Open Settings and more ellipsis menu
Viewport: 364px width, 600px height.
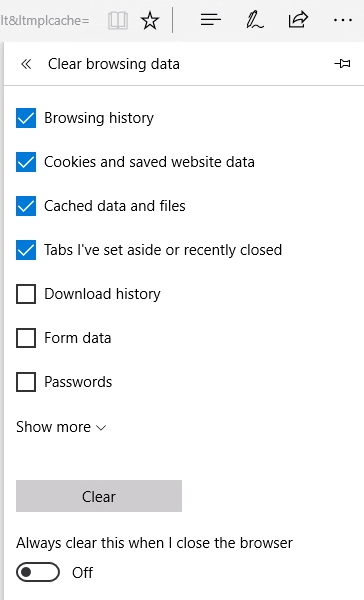(x=343, y=20)
